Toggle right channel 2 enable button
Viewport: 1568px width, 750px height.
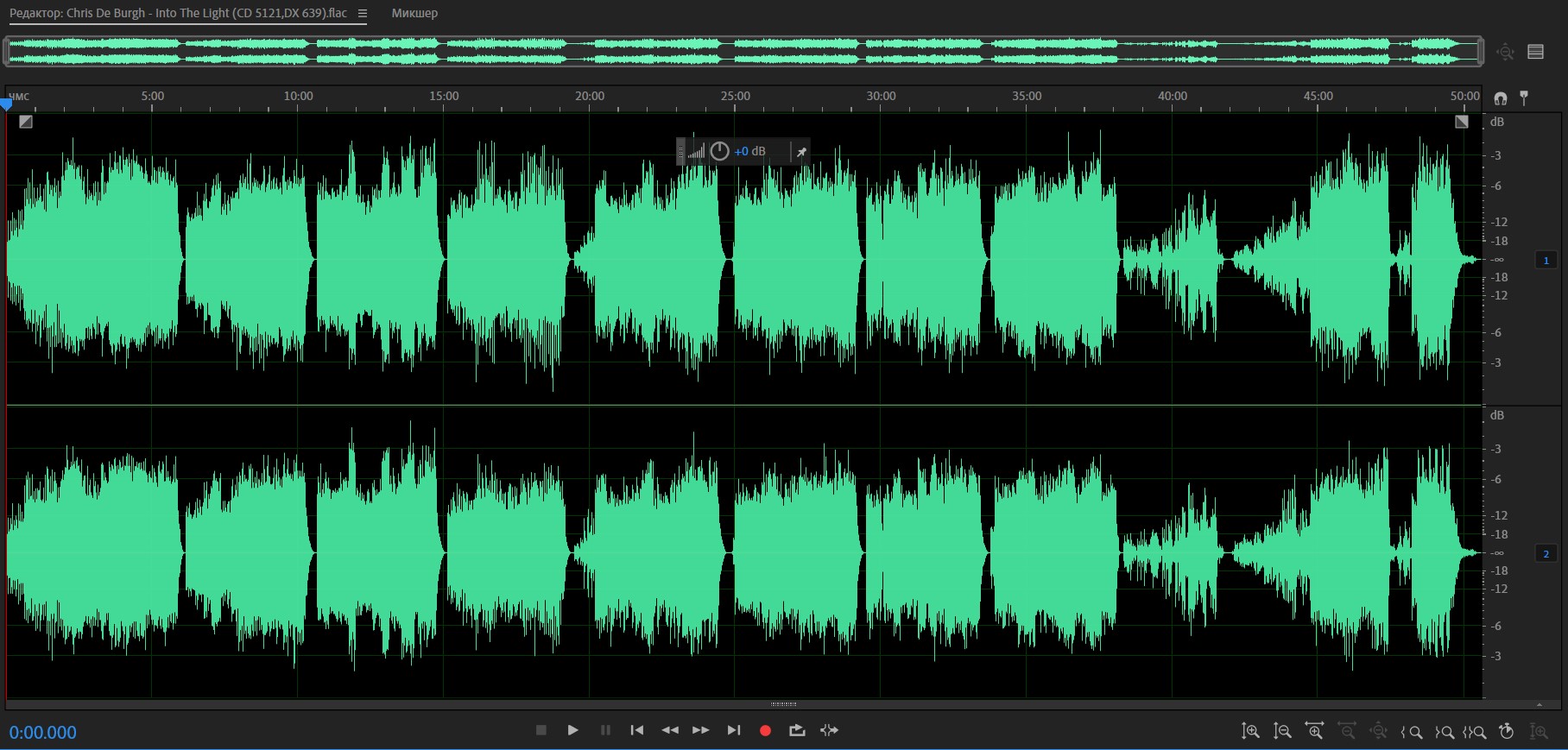1546,553
